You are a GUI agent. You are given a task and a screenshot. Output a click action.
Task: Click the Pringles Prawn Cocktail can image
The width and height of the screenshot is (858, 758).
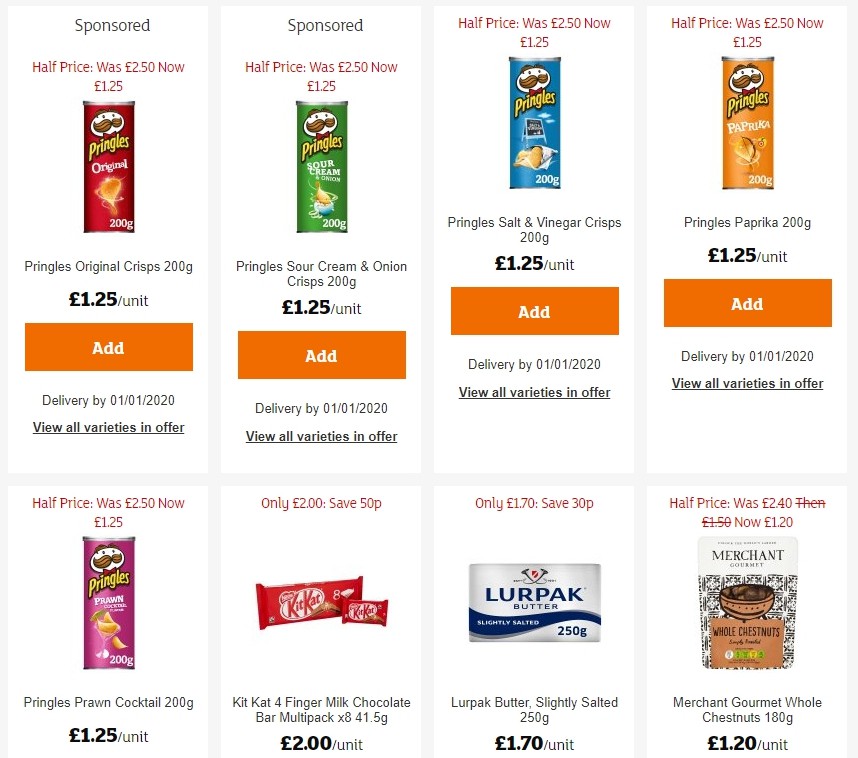coord(108,602)
